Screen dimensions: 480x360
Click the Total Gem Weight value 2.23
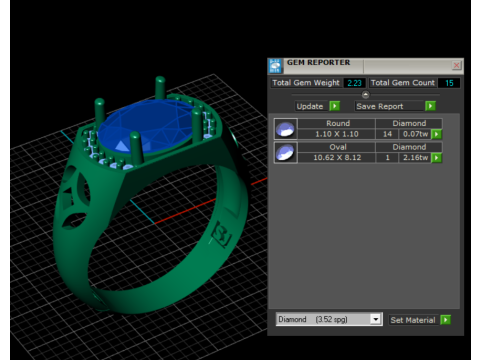click(354, 83)
